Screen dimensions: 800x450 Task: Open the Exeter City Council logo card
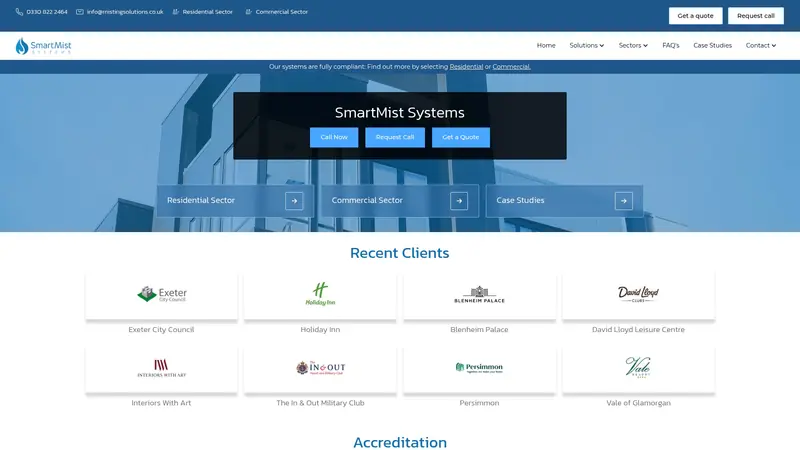click(x=161, y=295)
